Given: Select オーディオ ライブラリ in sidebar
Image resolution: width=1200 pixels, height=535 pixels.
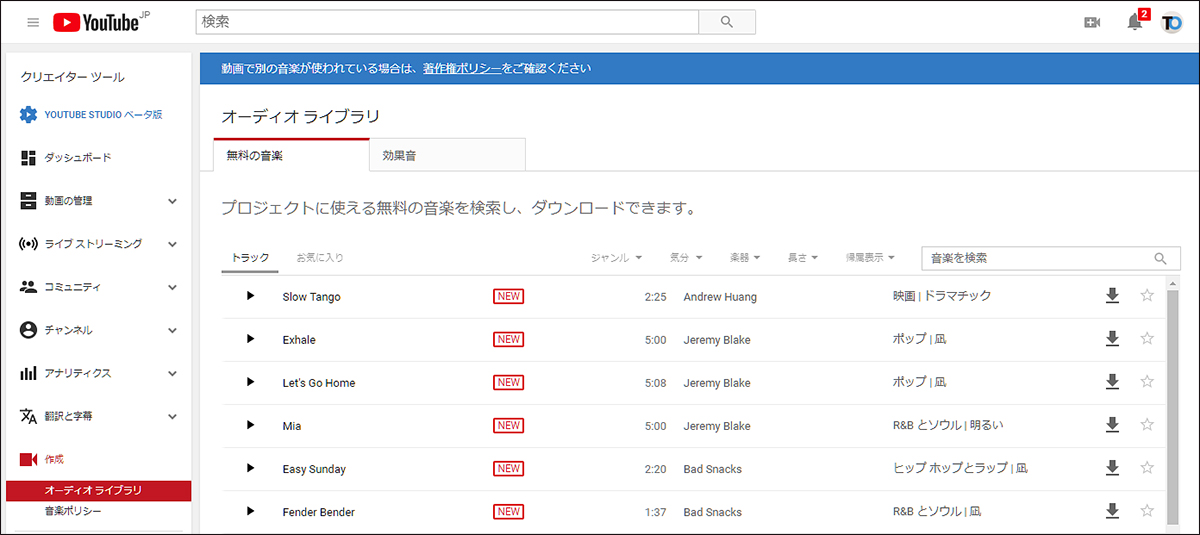Looking at the screenshot, I should coord(98,491).
